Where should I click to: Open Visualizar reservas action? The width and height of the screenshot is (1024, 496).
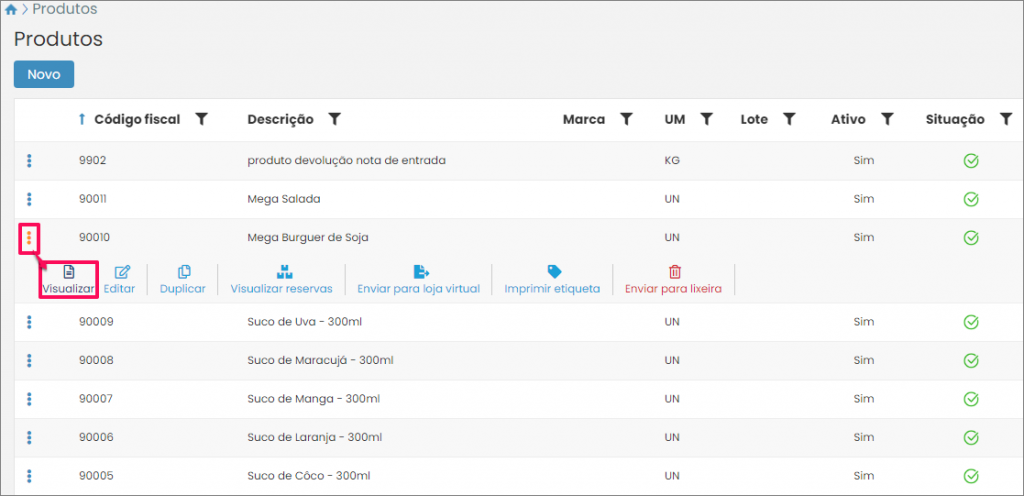tap(281, 279)
